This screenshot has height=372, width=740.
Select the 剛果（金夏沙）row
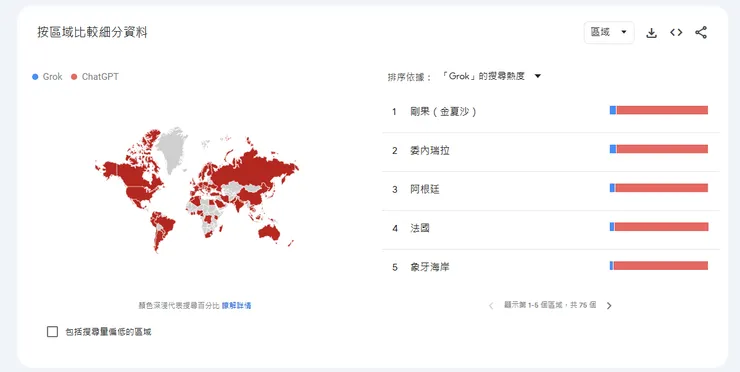(x=551, y=112)
